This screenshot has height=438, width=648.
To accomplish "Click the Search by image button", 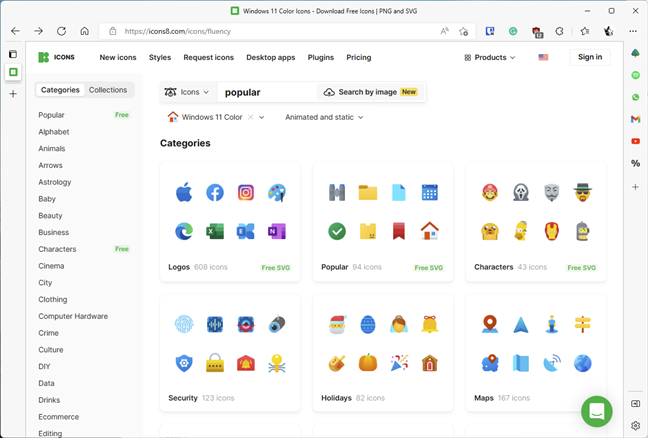I will (x=370, y=92).
